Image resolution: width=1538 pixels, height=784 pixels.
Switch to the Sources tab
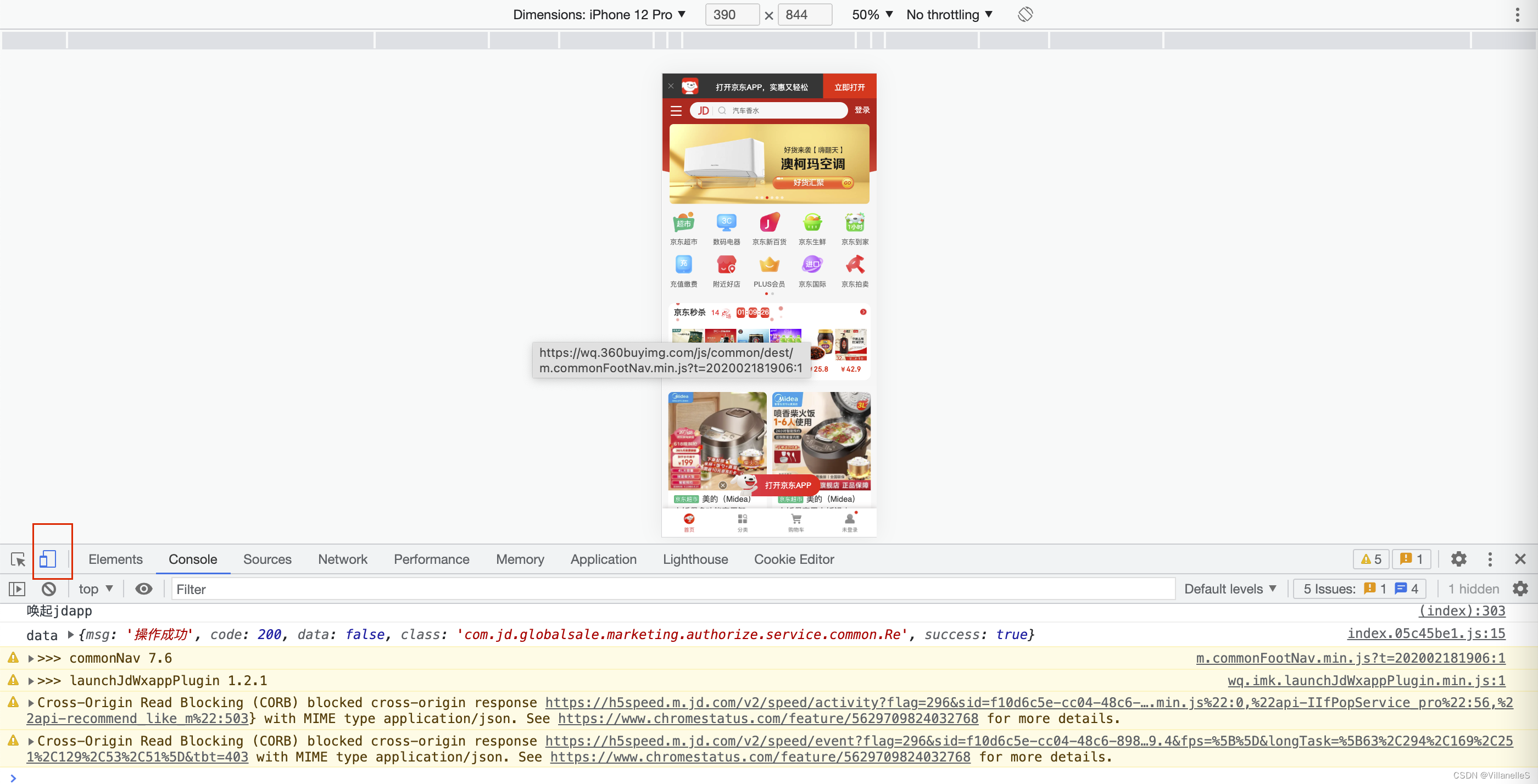[267, 559]
